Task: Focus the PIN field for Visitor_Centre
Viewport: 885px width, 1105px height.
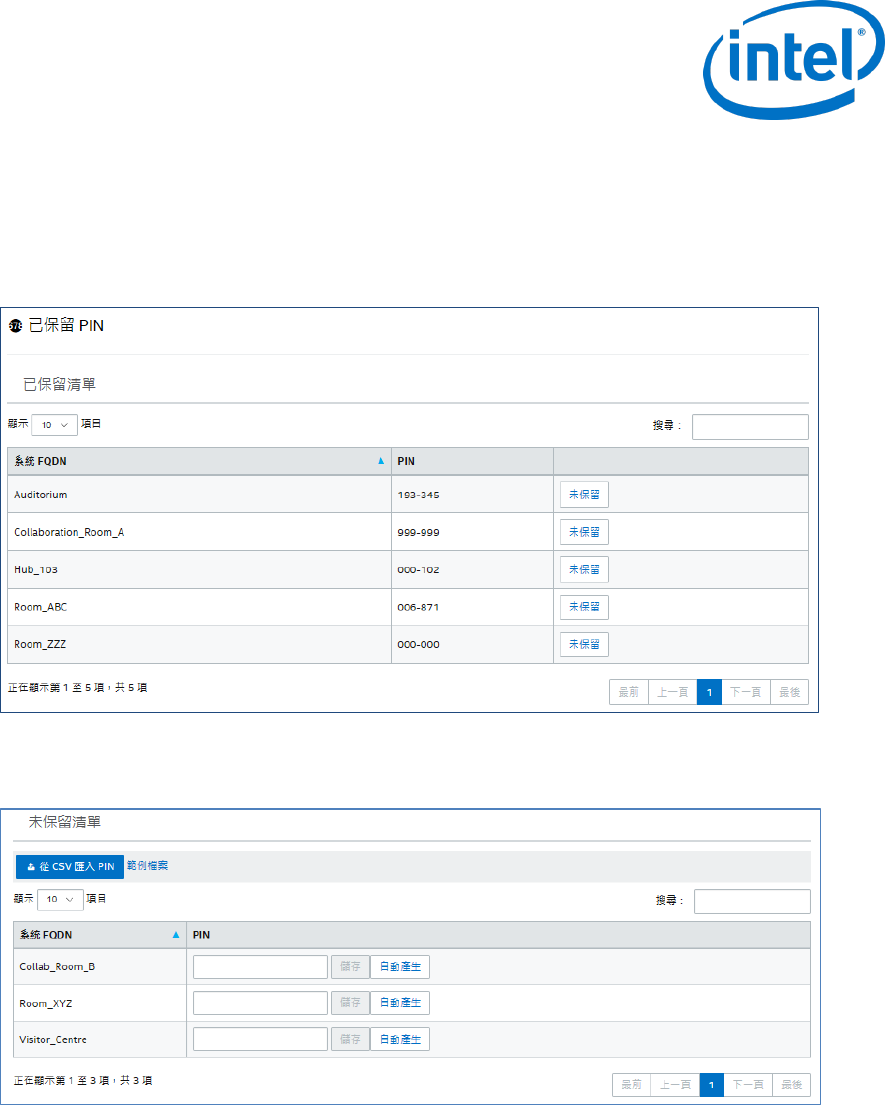Action: click(260, 1039)
